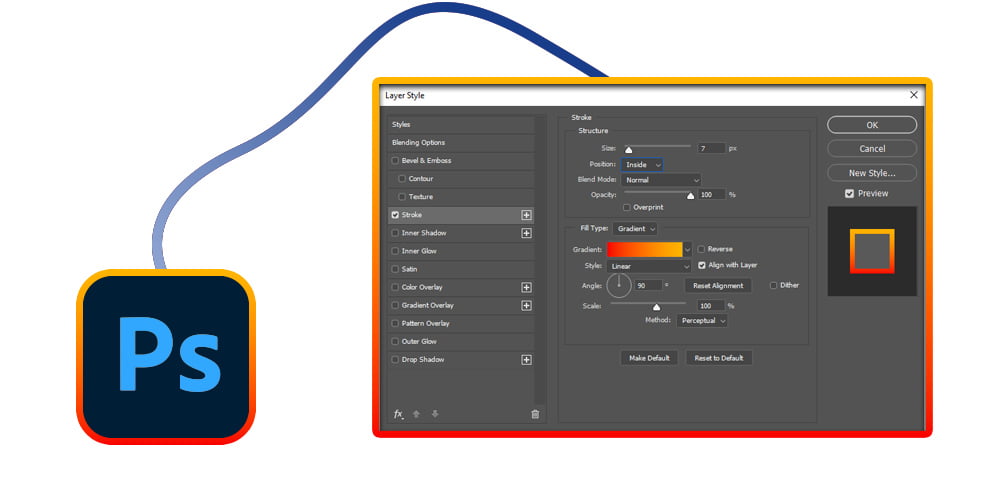Add another Drop Shadow with plus icon
1000x500 pixels.
(x=526, y=360)
